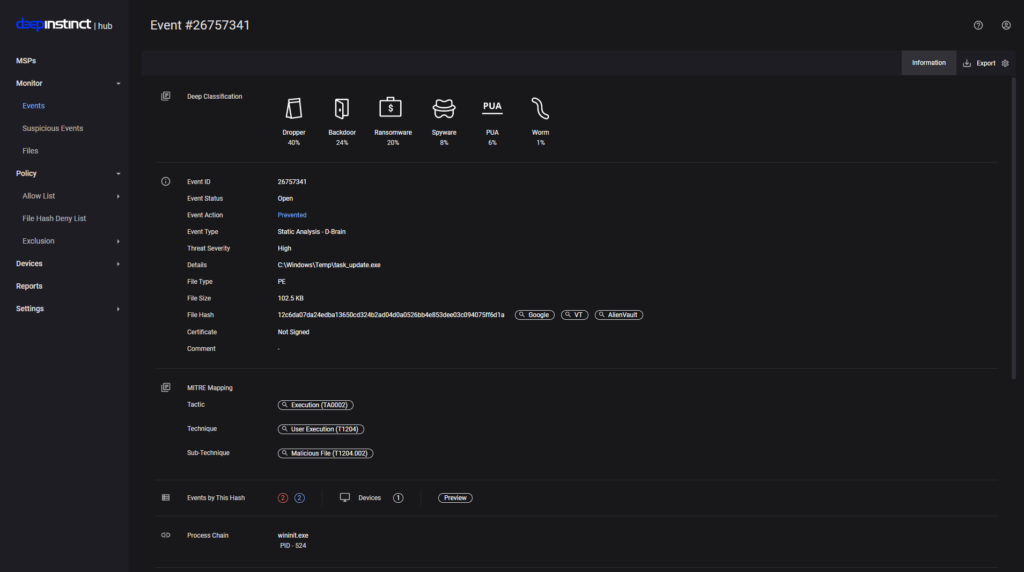The height and width of the screenshot is (572, 1024).
Task: Expand the Exclusion submenu arrow
Action: coord(118,241)
